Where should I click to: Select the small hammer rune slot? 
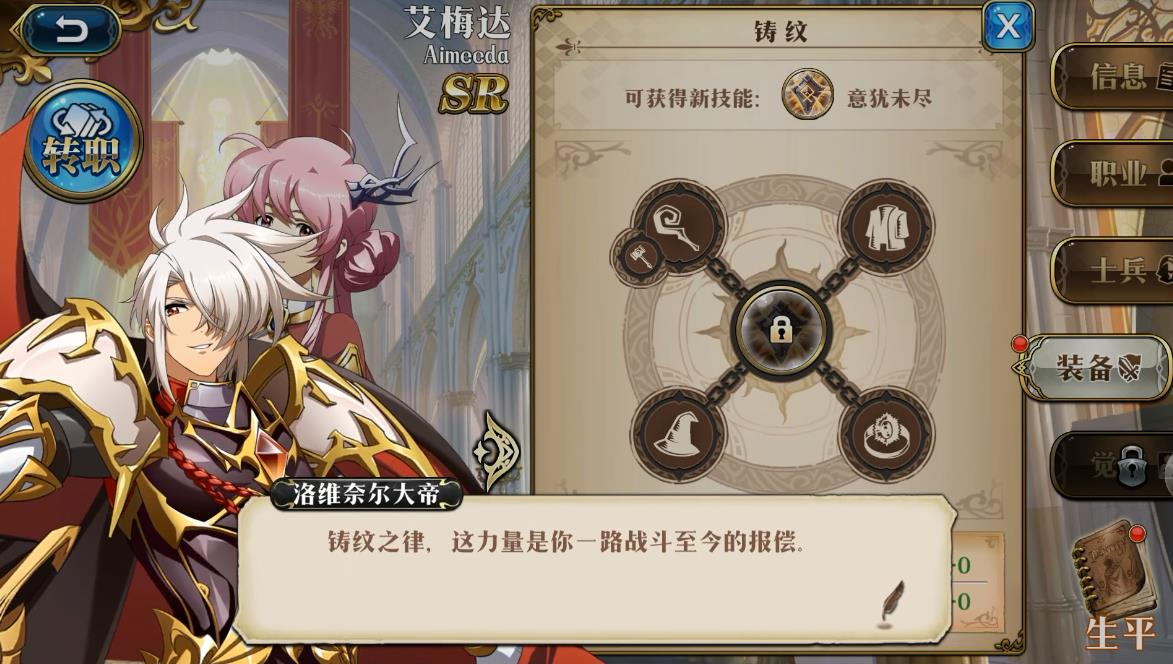(640, 256)
